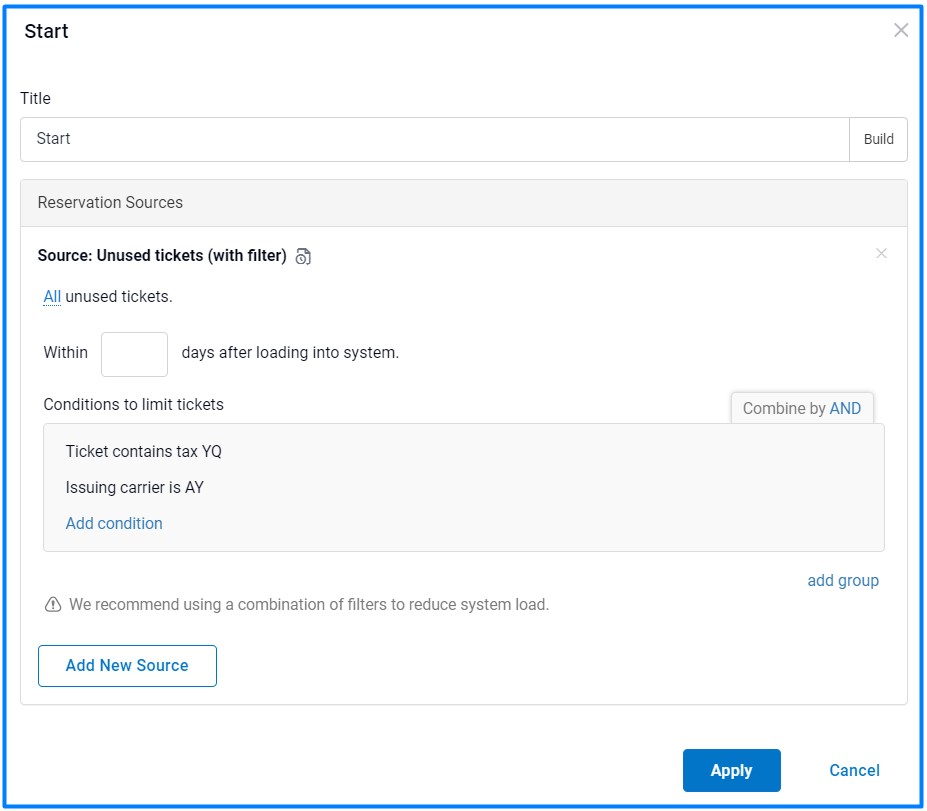Click the add group link
The image size is (927, 811).
[842, 581]
